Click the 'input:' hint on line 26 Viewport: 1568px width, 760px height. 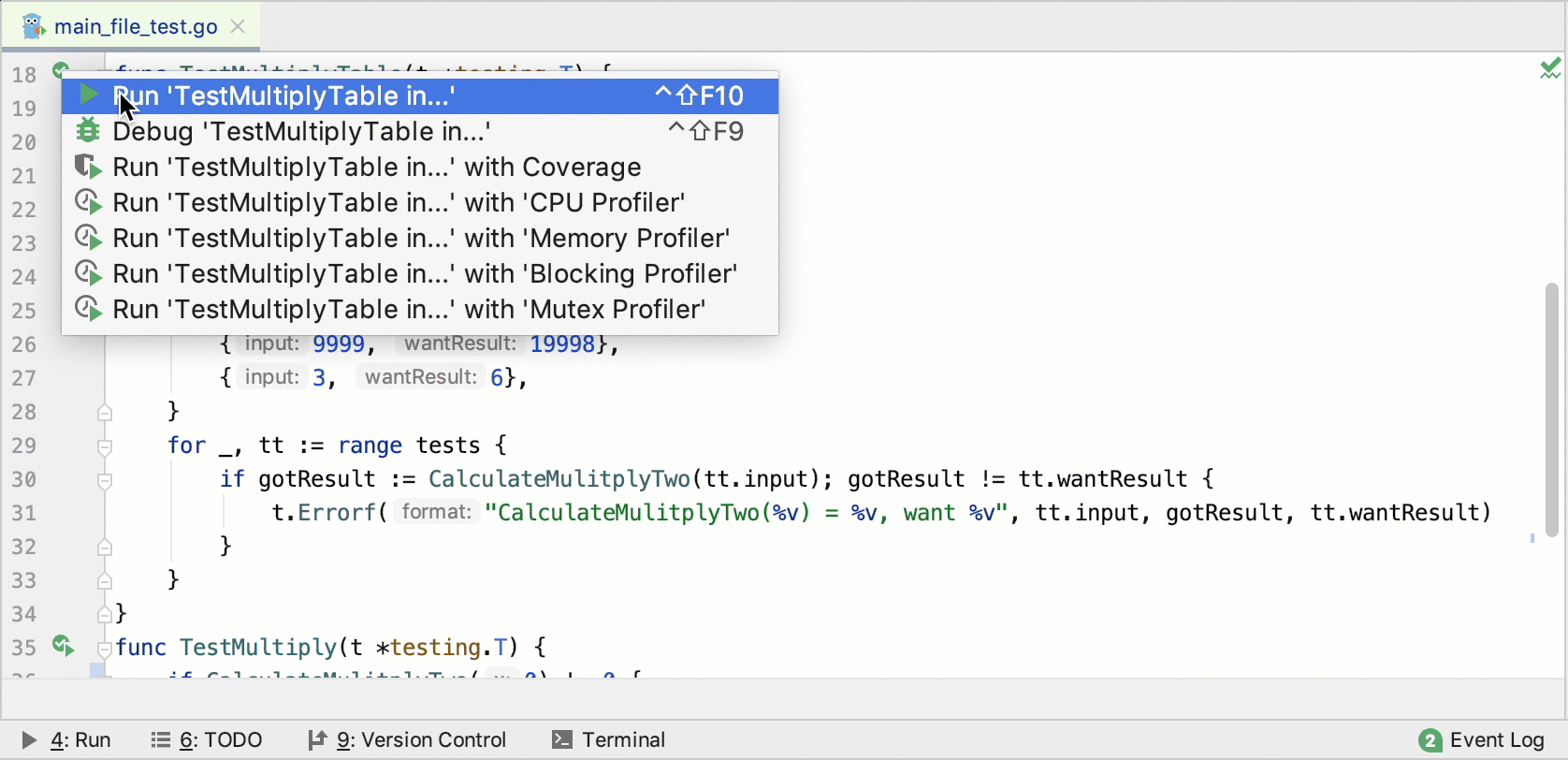[271, 343]
